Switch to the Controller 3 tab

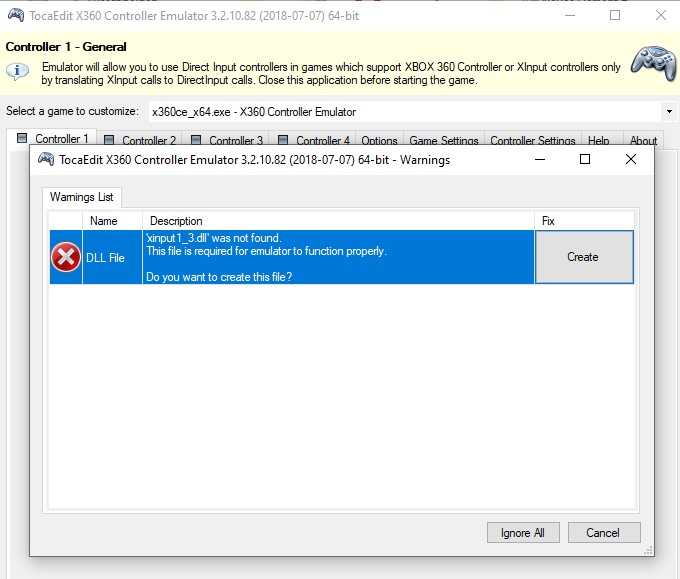226,141
